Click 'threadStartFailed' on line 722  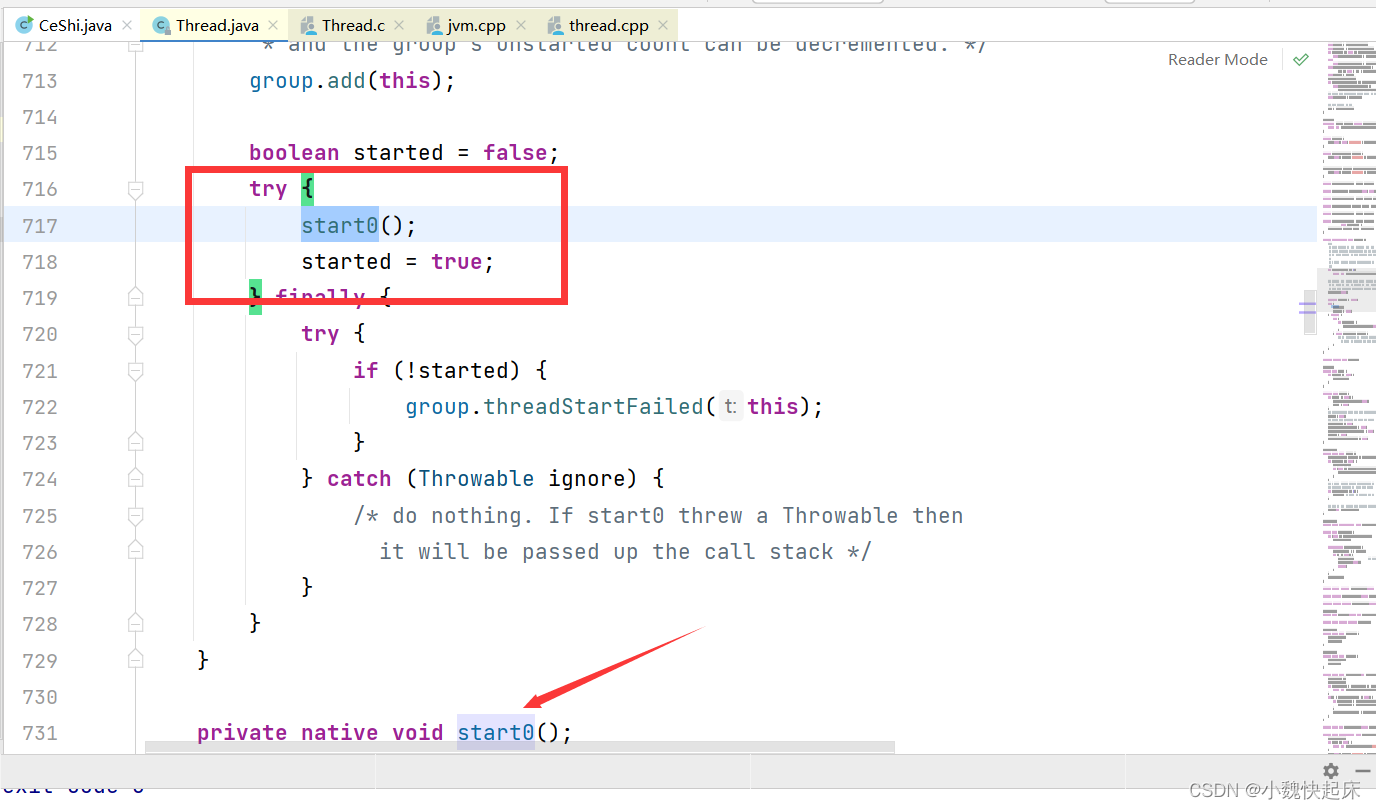pos(594,407)
